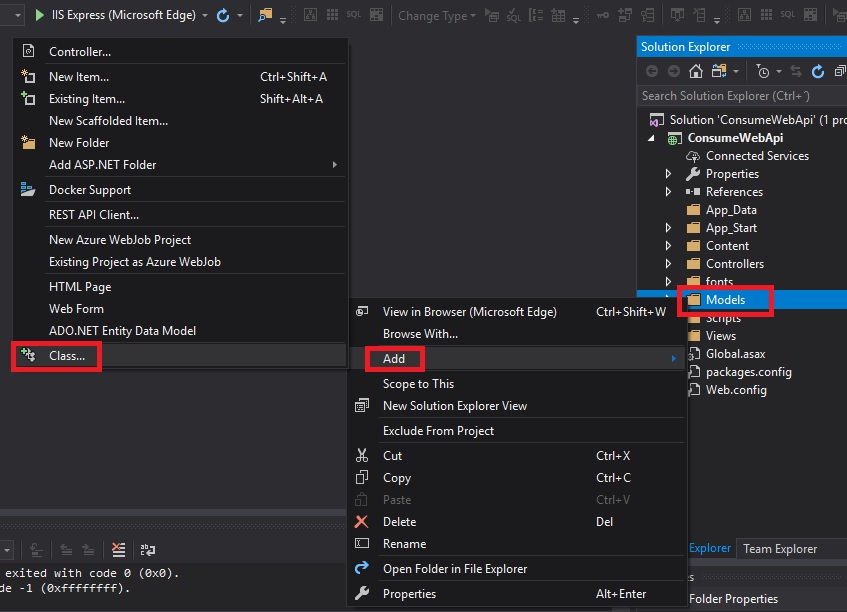
Task: Click the Home icon in Solution Explorer
Action: tap(696, 71)
